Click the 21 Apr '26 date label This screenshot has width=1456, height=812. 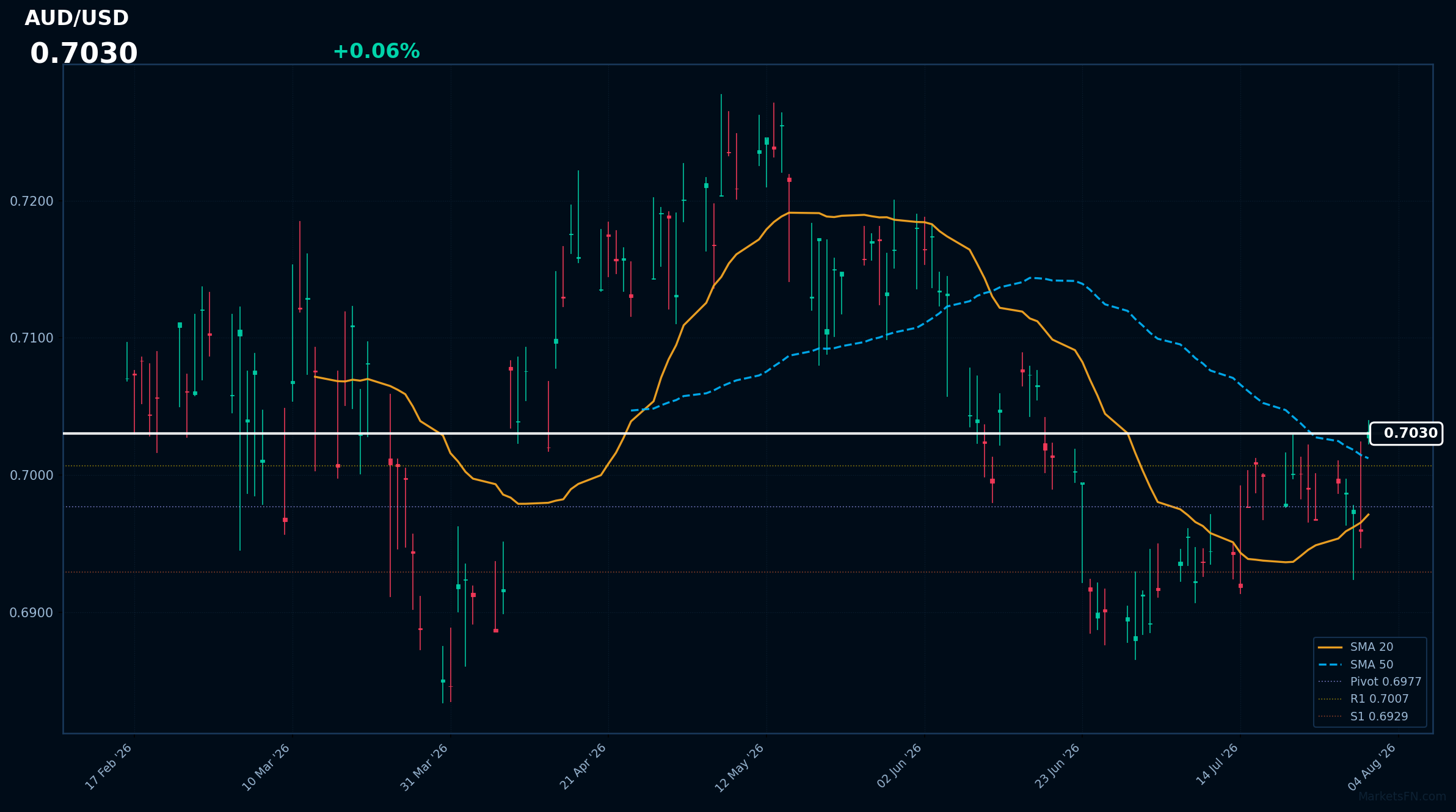pos(583,767)
